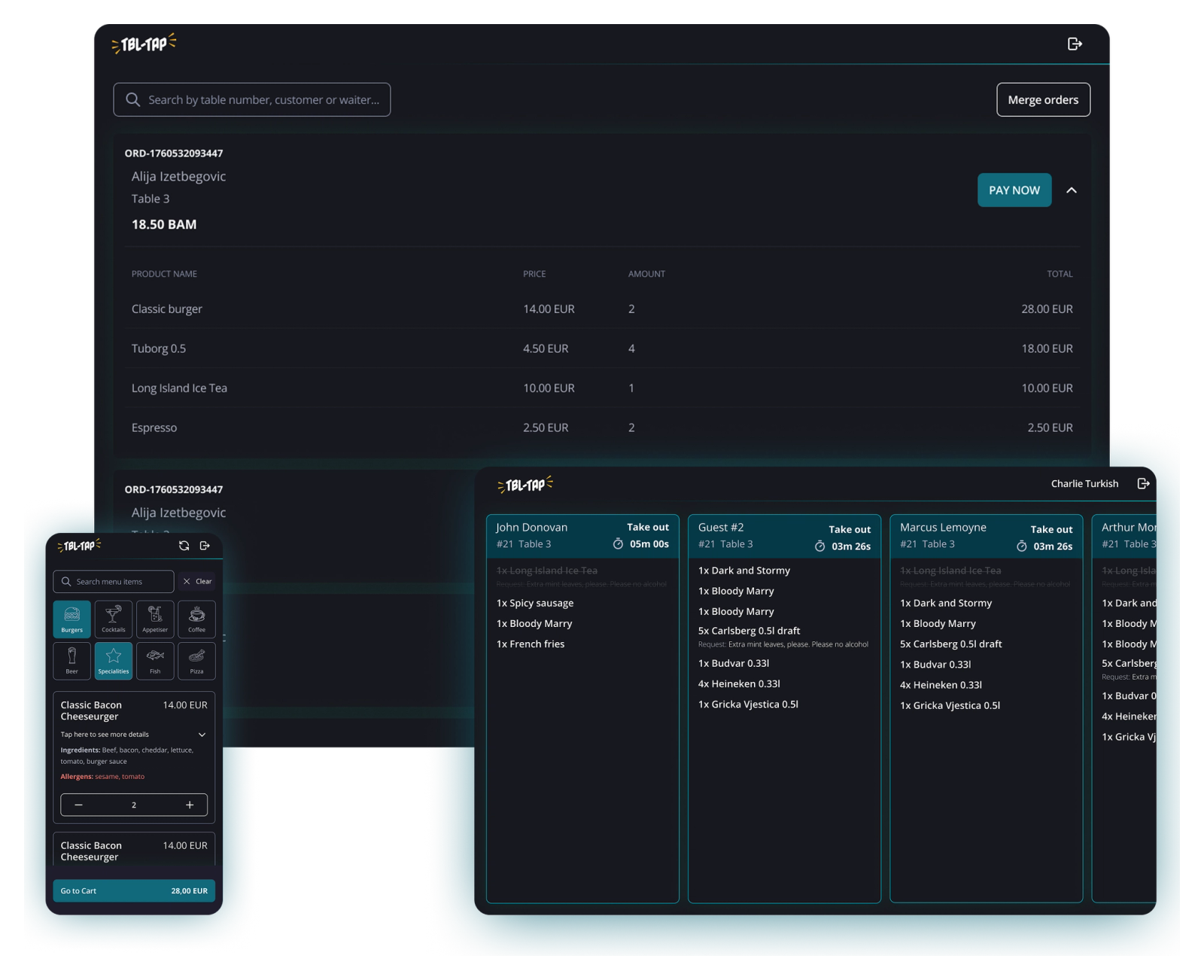The height and width of the screenshot is (980, 1204).
Task: Open John Donovan order card header
Action: click(582, 536)
